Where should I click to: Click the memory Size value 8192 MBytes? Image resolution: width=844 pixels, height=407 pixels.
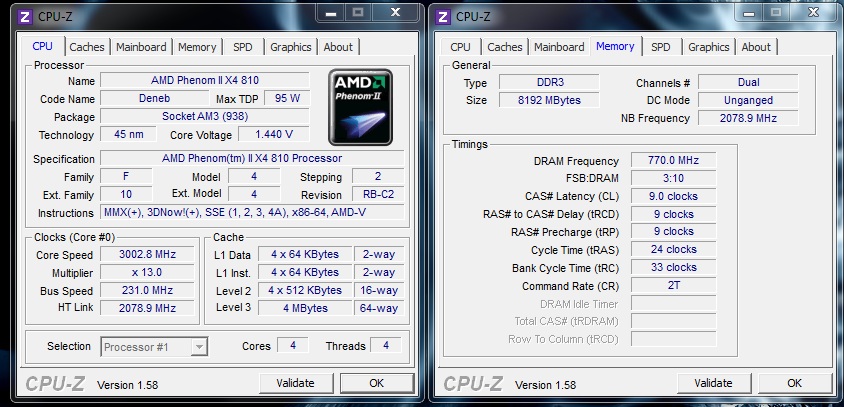[x=549, y=100]
